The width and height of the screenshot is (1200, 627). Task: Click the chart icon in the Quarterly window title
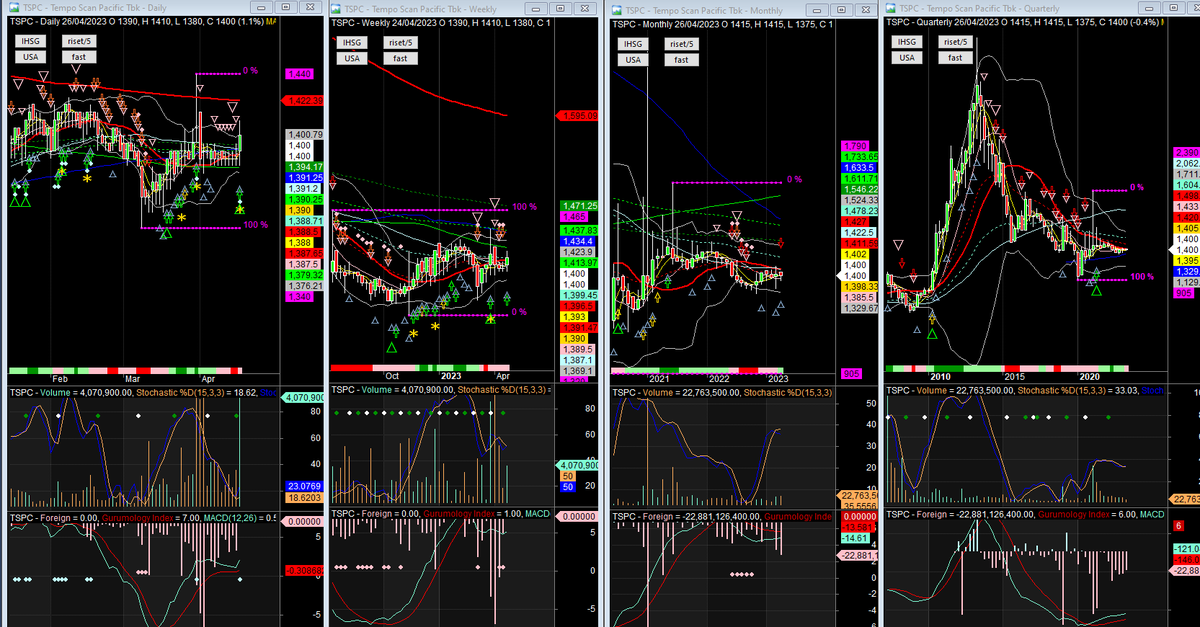pyautogui.click(x=892, y=7)
